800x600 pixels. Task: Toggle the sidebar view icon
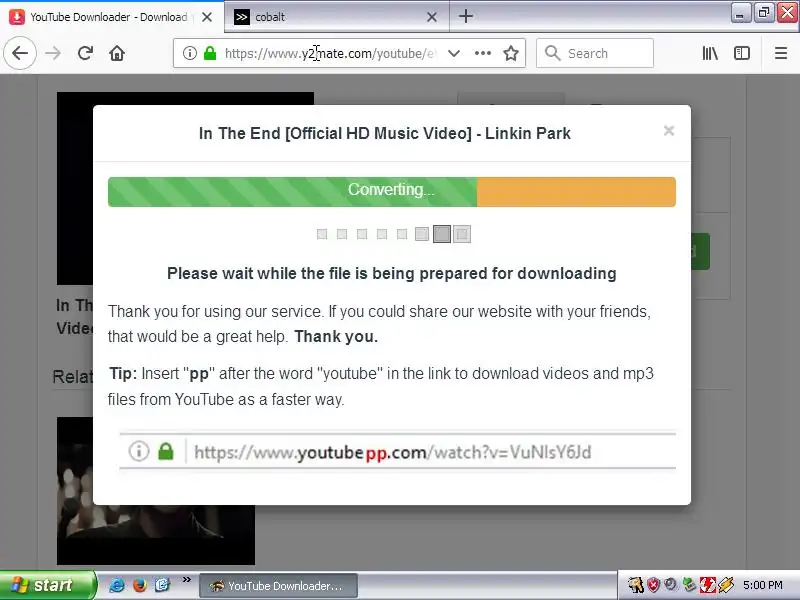(742, 53)
